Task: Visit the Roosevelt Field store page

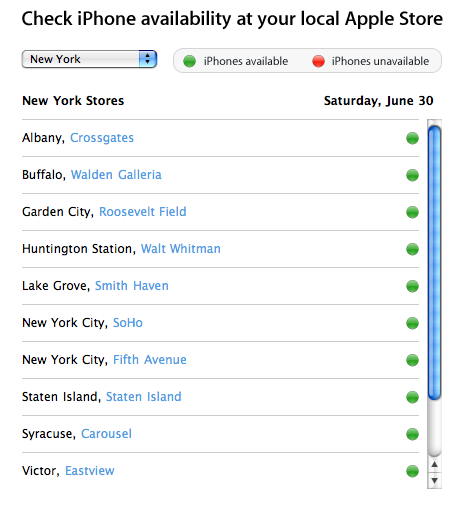Action: coord(143,212)
